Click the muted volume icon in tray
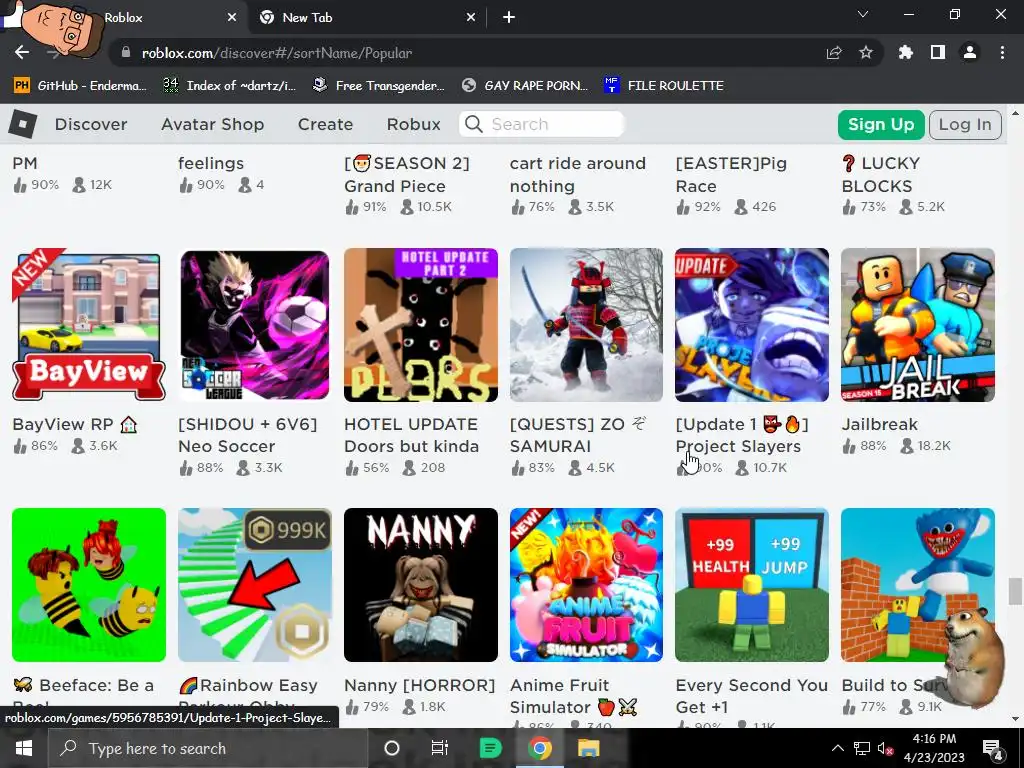Viewport: 1024px width, 768px height. coord(885,748)
